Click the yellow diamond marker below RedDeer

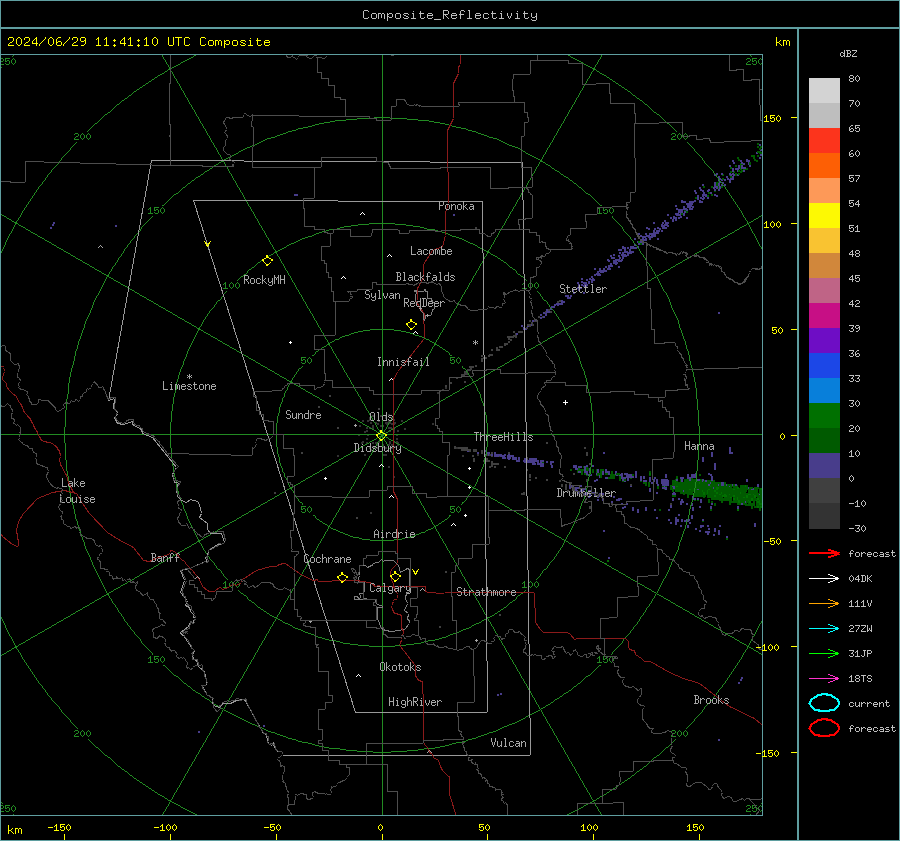pyautogui.click(x=412, y=325)
